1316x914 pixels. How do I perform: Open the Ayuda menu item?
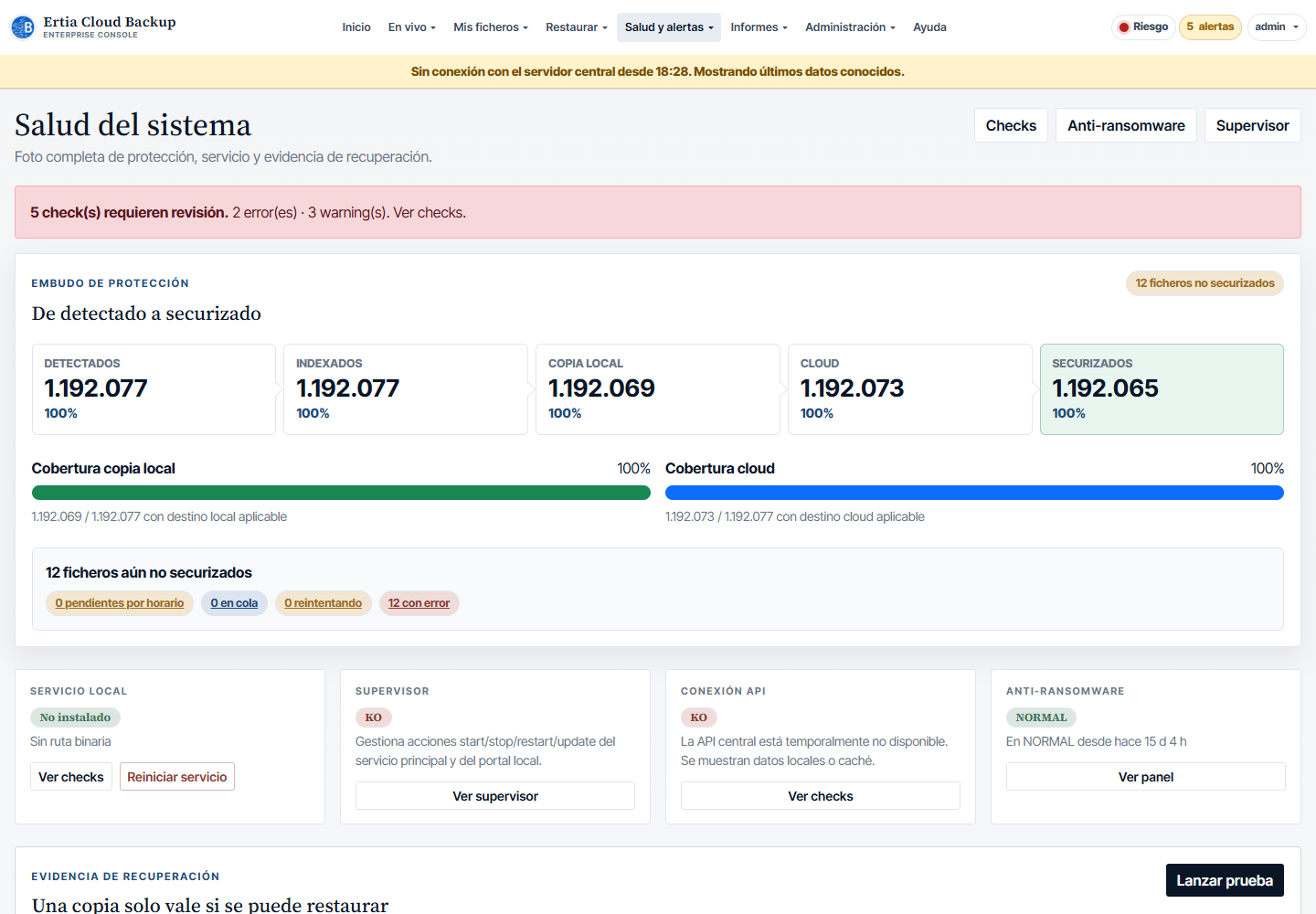pos(929,27)
